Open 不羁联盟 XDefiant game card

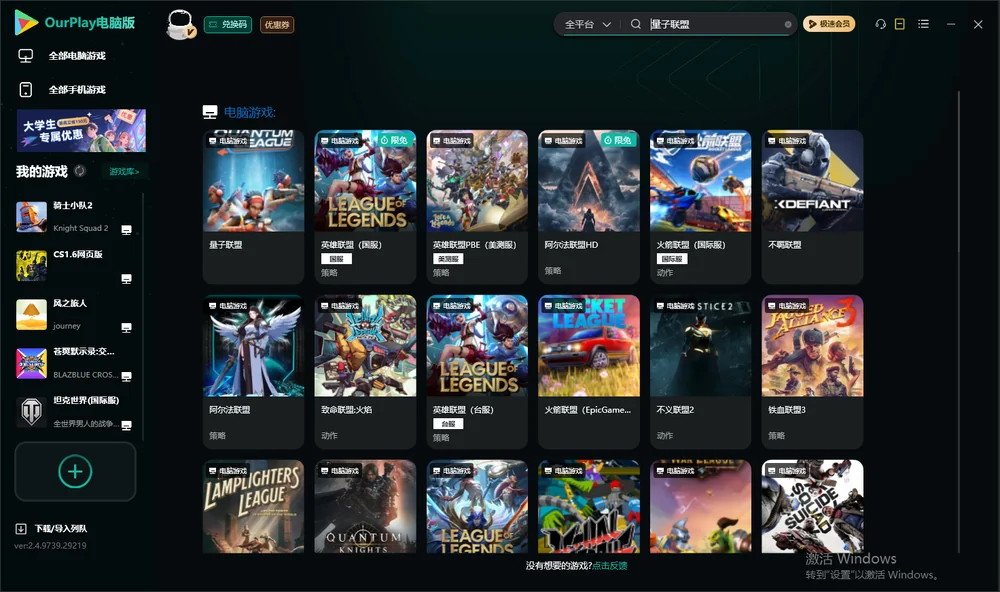tap(812, 207)
